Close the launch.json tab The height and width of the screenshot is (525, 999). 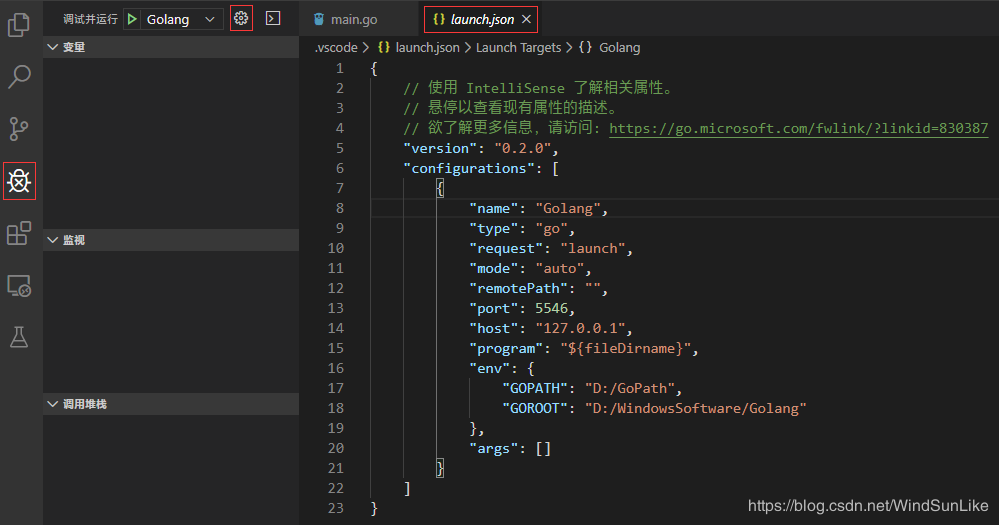coord(527,19)
